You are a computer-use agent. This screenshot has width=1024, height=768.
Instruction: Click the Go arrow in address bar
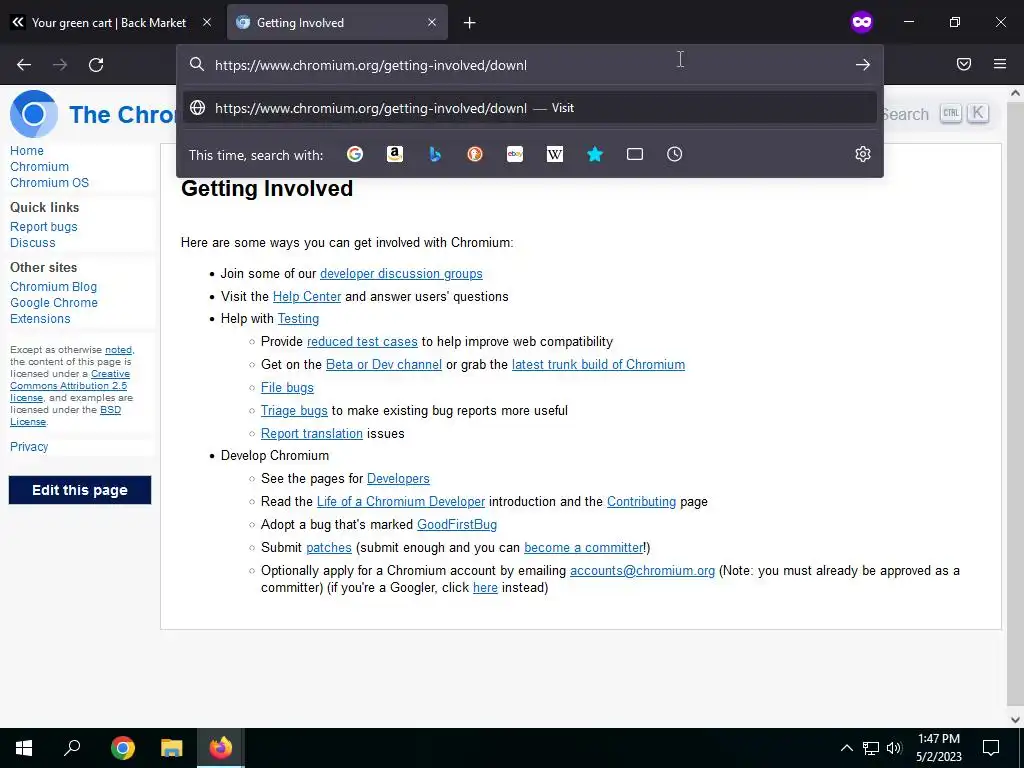863,65
